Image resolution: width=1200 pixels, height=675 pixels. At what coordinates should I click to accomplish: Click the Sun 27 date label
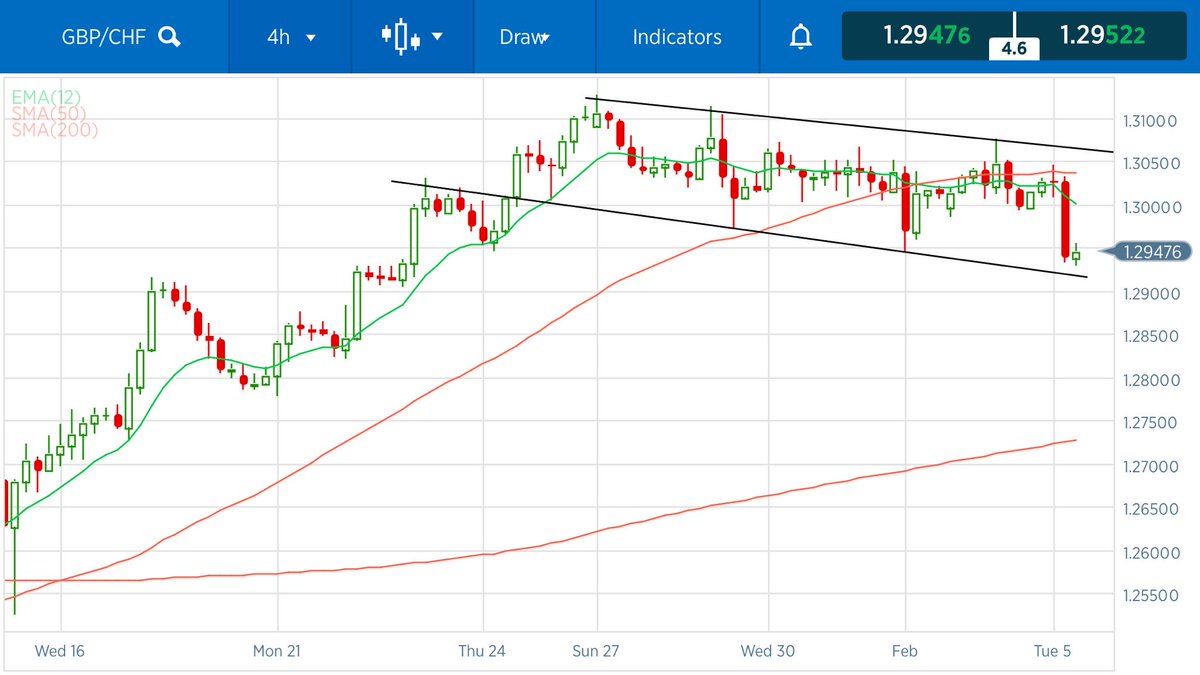pyautogui.click(x=596, y=651)
